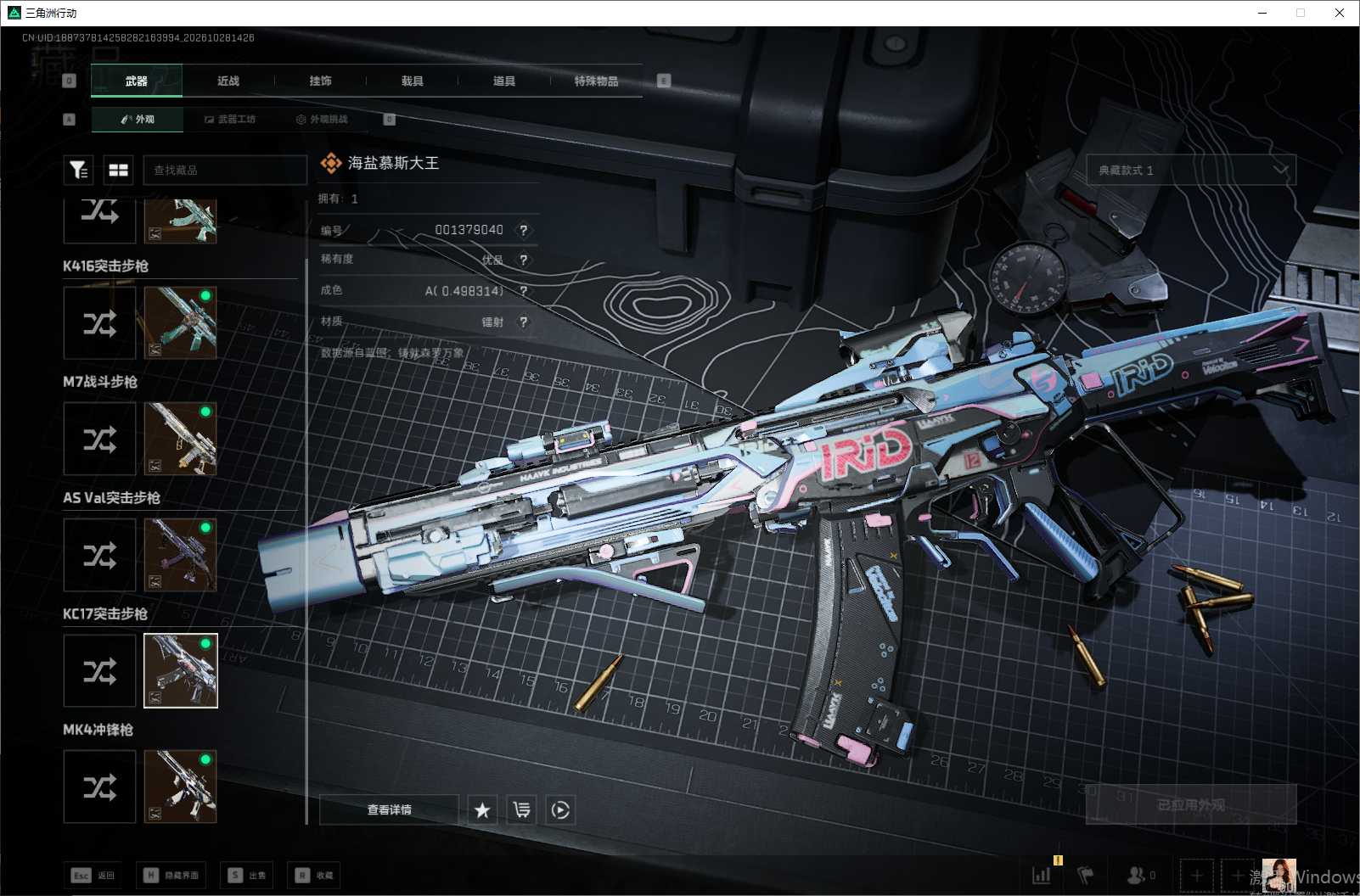Switch to the 武器 tab
Screen dimensions: 1360x896
tap(136, 81)
